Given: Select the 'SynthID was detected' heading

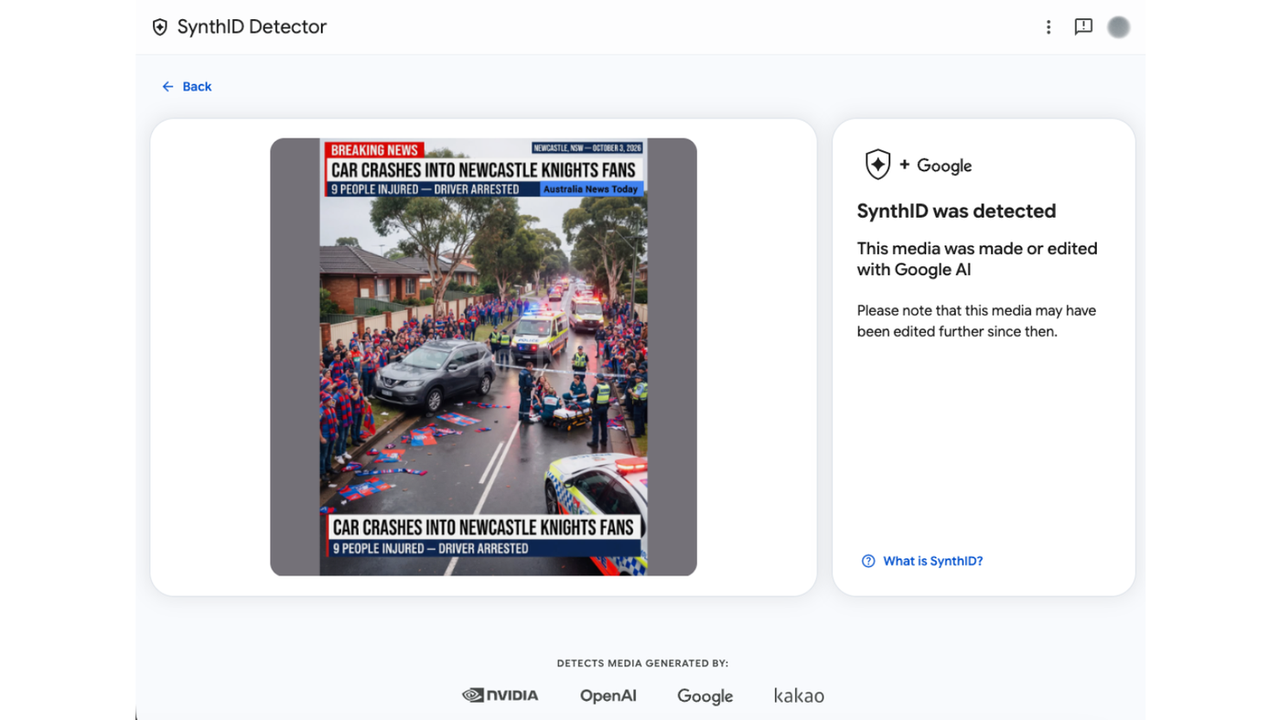Looking at the screenshot, I should (x=956, y=211).
